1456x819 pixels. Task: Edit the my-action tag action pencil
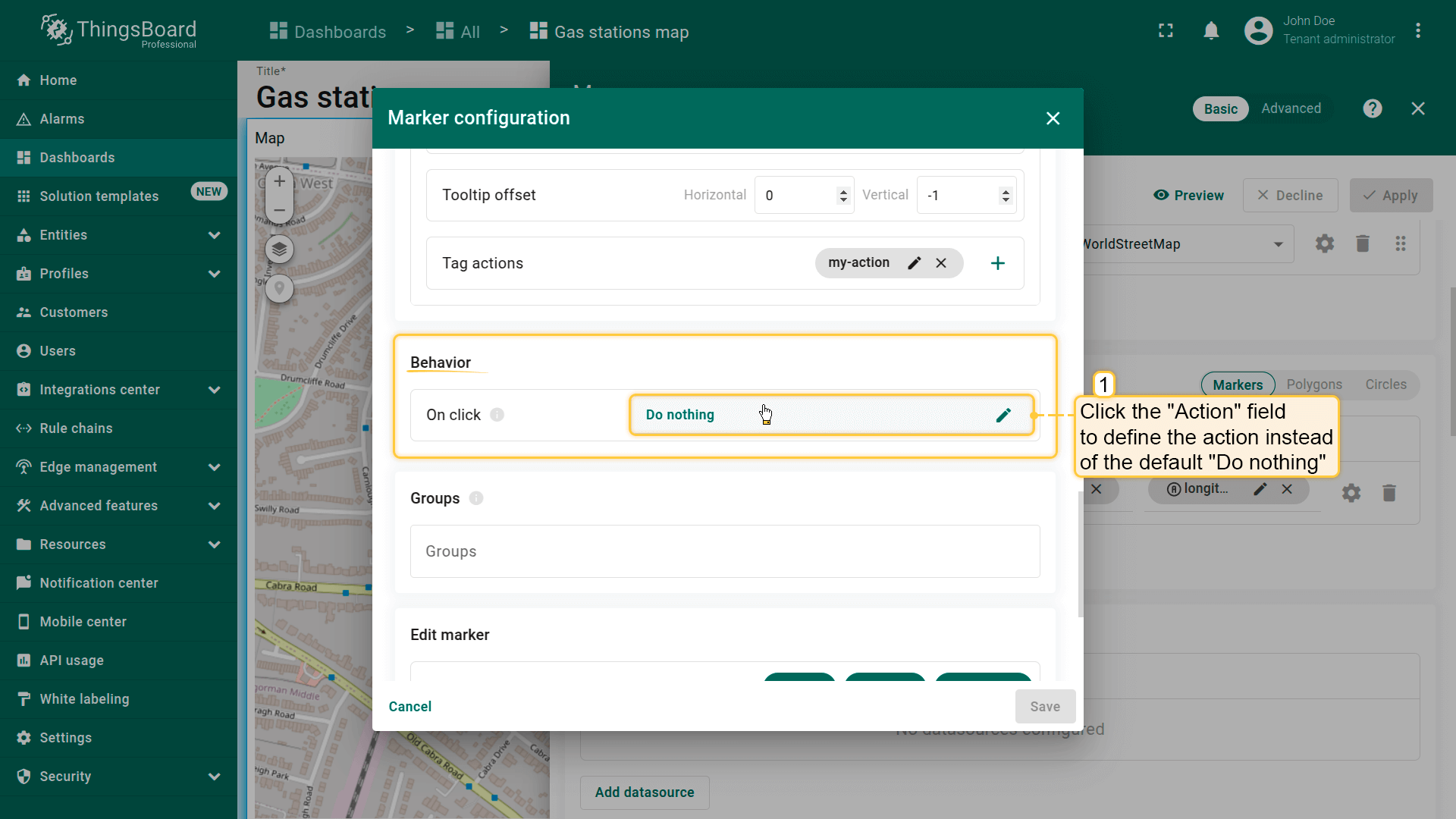915,263
